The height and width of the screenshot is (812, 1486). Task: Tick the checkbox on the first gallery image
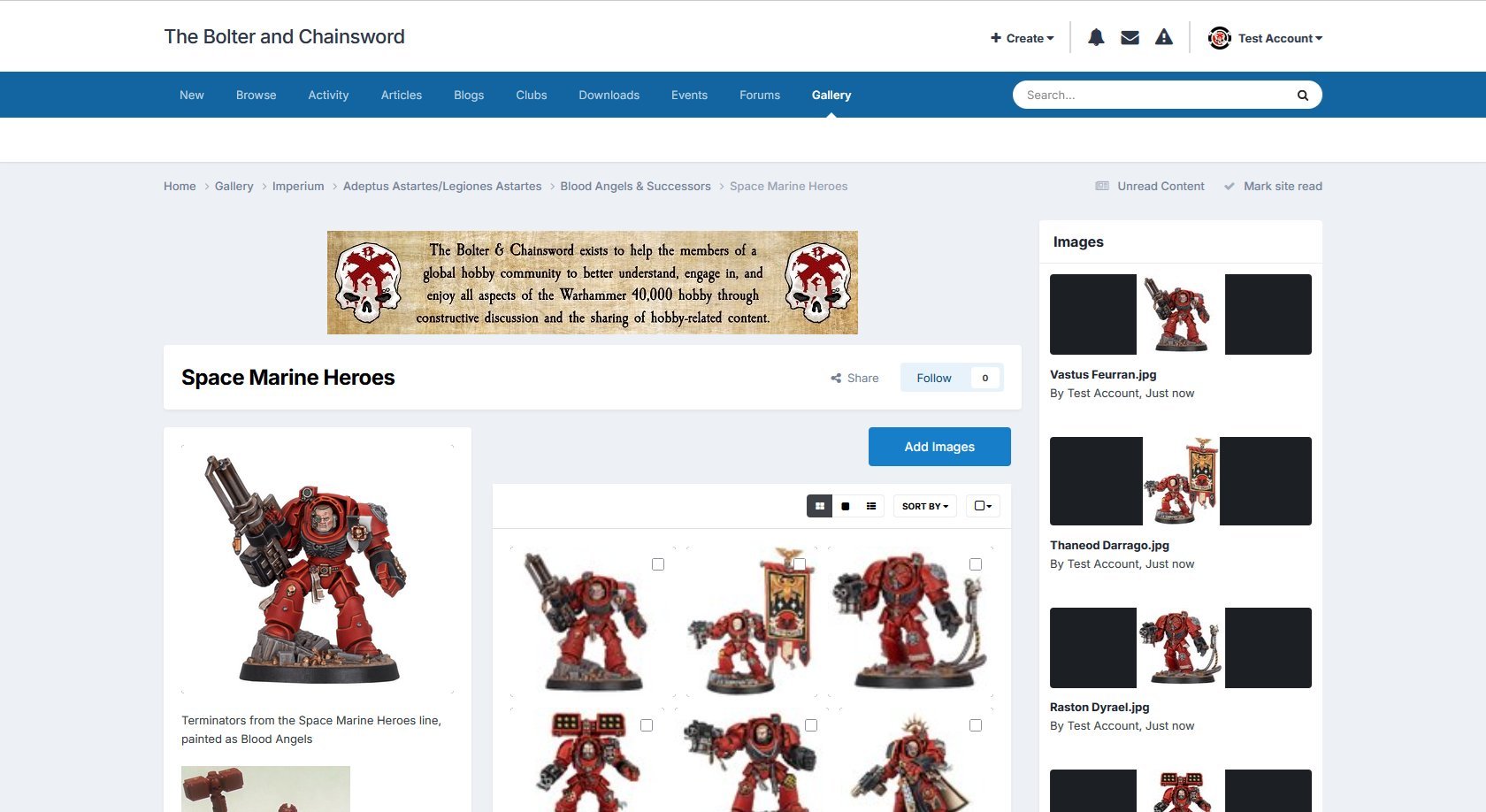point(658,564)
